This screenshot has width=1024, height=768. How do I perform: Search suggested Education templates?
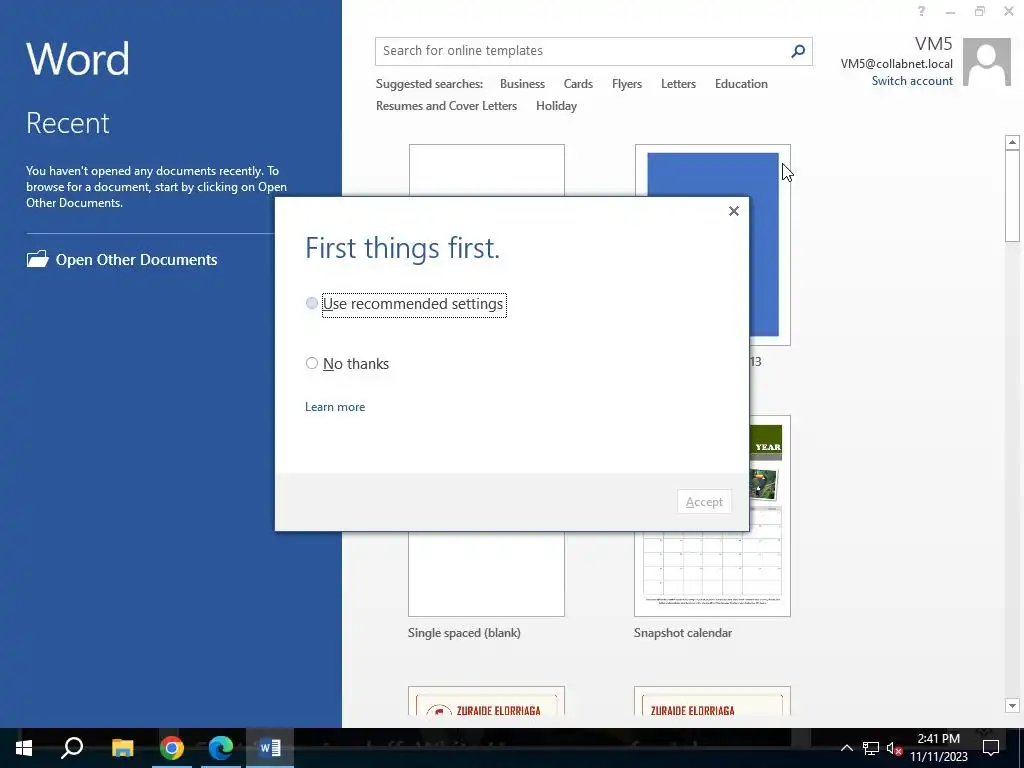pos(741,84)
